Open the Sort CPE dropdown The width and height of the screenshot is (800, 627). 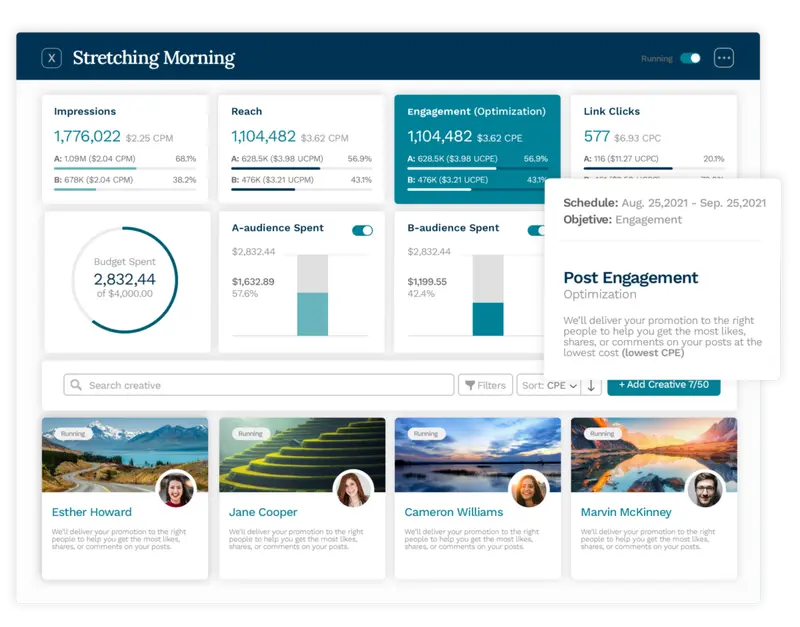click(548, 385)
